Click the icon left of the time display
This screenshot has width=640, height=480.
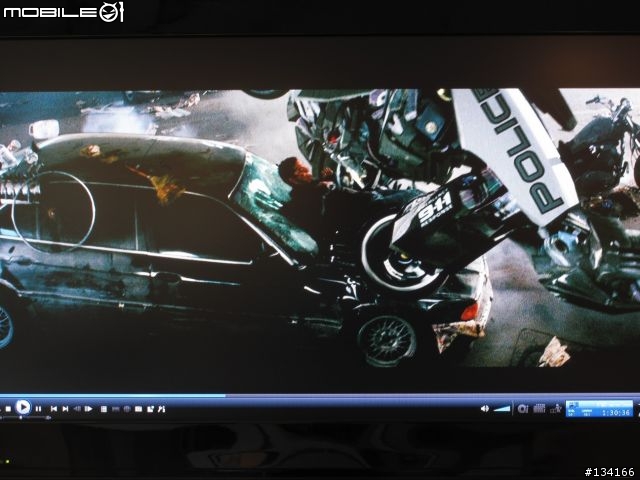(x=556, y=409)
